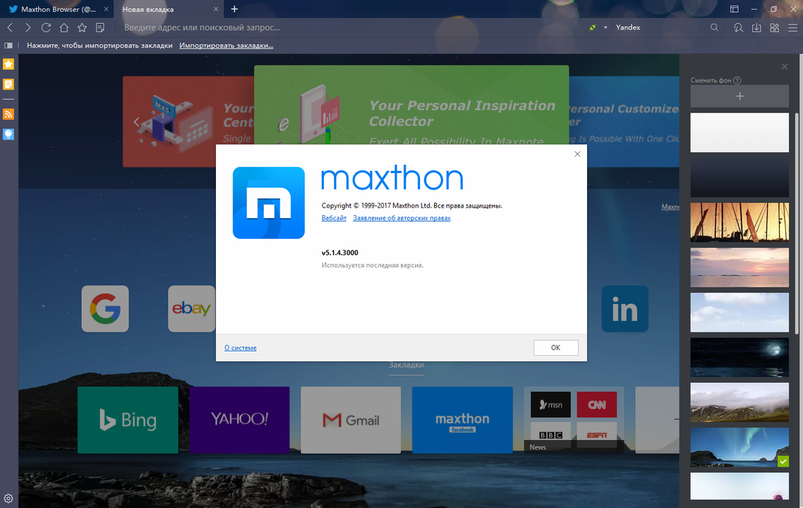Expand the search engine dropdown arrow
Viewport: 803px width, 508px height.
(605, 28)
